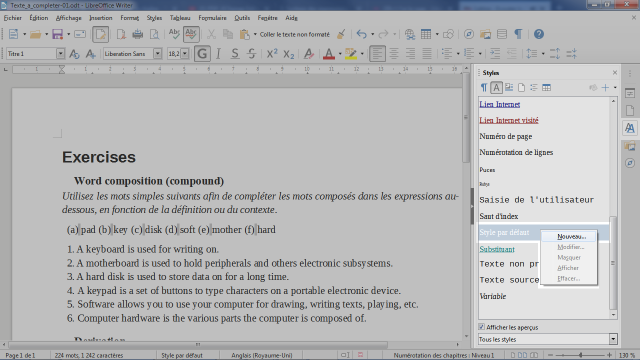
Task: Open the Print preview icon
Action: [x=154, y=34]
